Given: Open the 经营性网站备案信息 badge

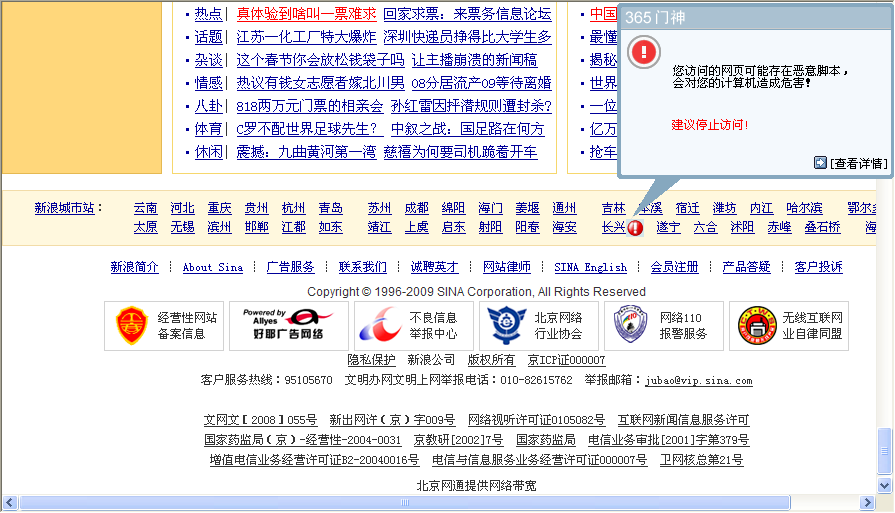Looking at the screenshot, I should click(164, 326).
